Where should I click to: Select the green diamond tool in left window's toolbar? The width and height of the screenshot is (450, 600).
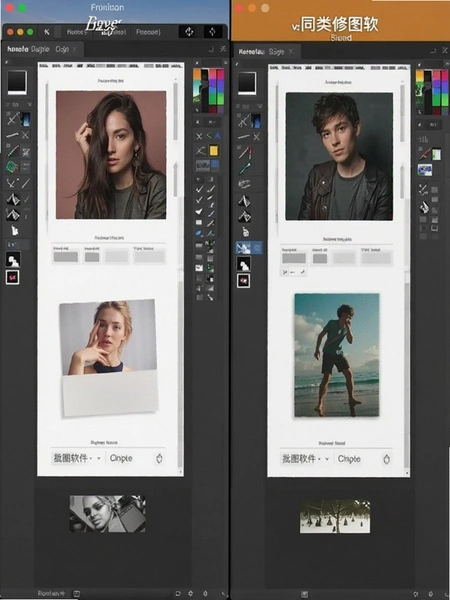pos(12,166)
